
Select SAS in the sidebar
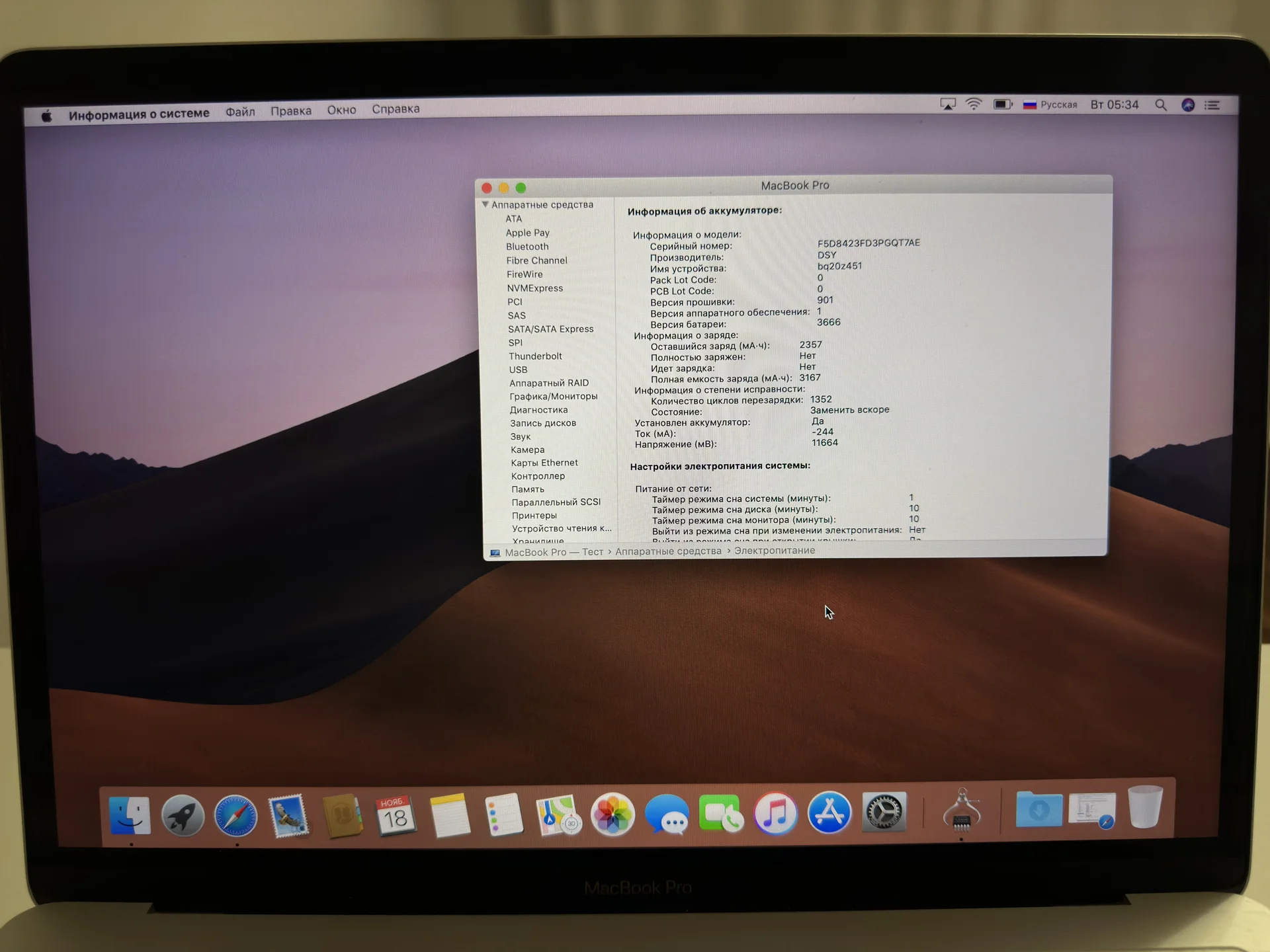point(517,316)
